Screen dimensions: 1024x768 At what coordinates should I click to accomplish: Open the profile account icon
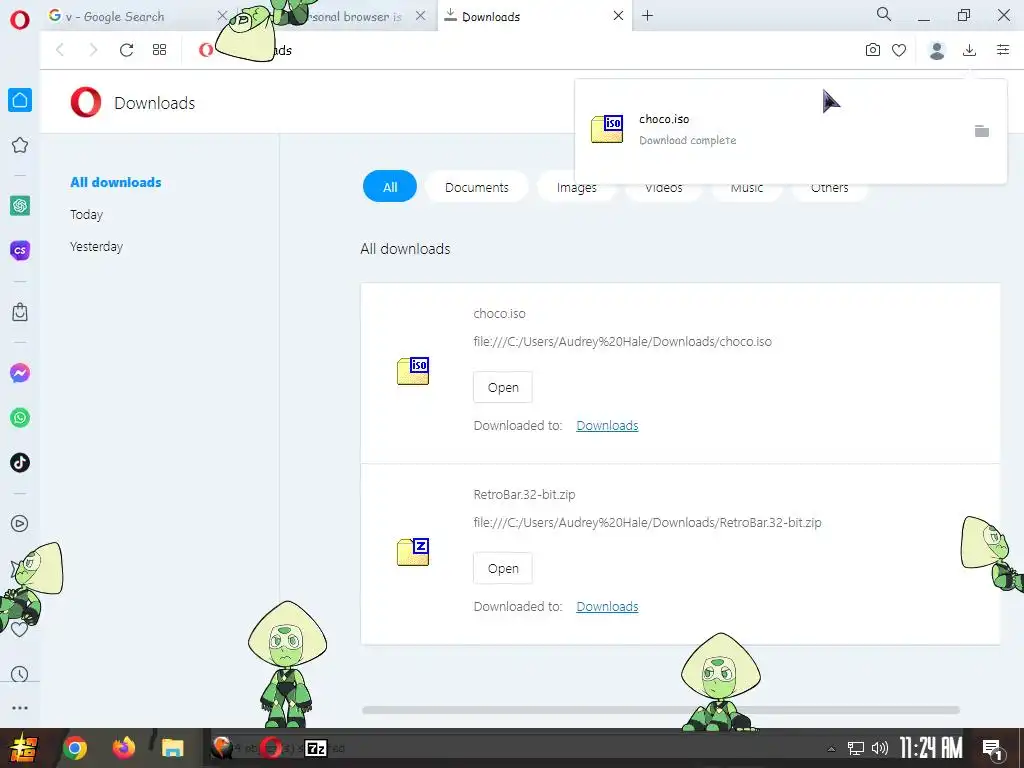click(937, 50)
